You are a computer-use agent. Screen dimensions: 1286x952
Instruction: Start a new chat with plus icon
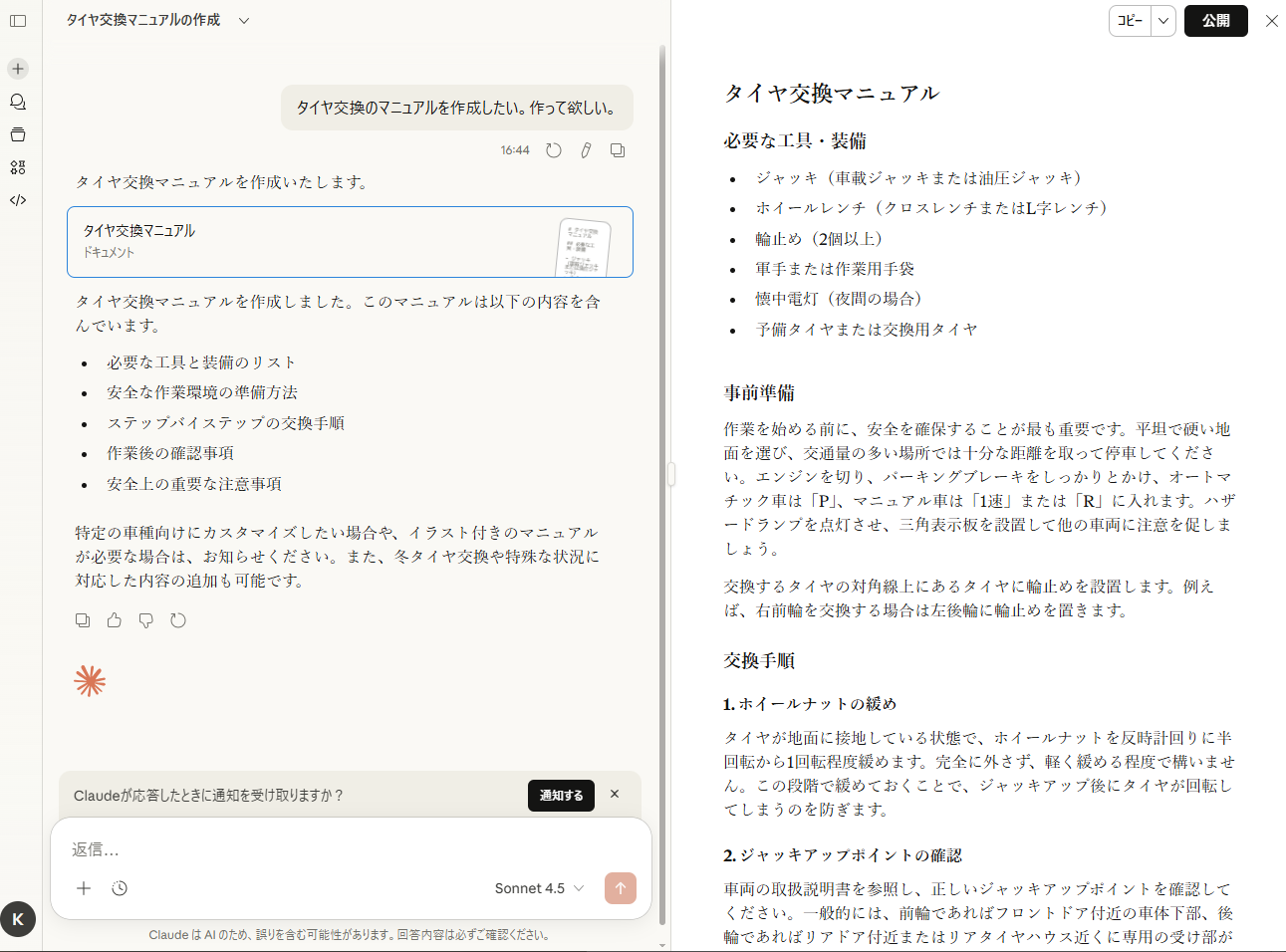(x=18, y=69)
